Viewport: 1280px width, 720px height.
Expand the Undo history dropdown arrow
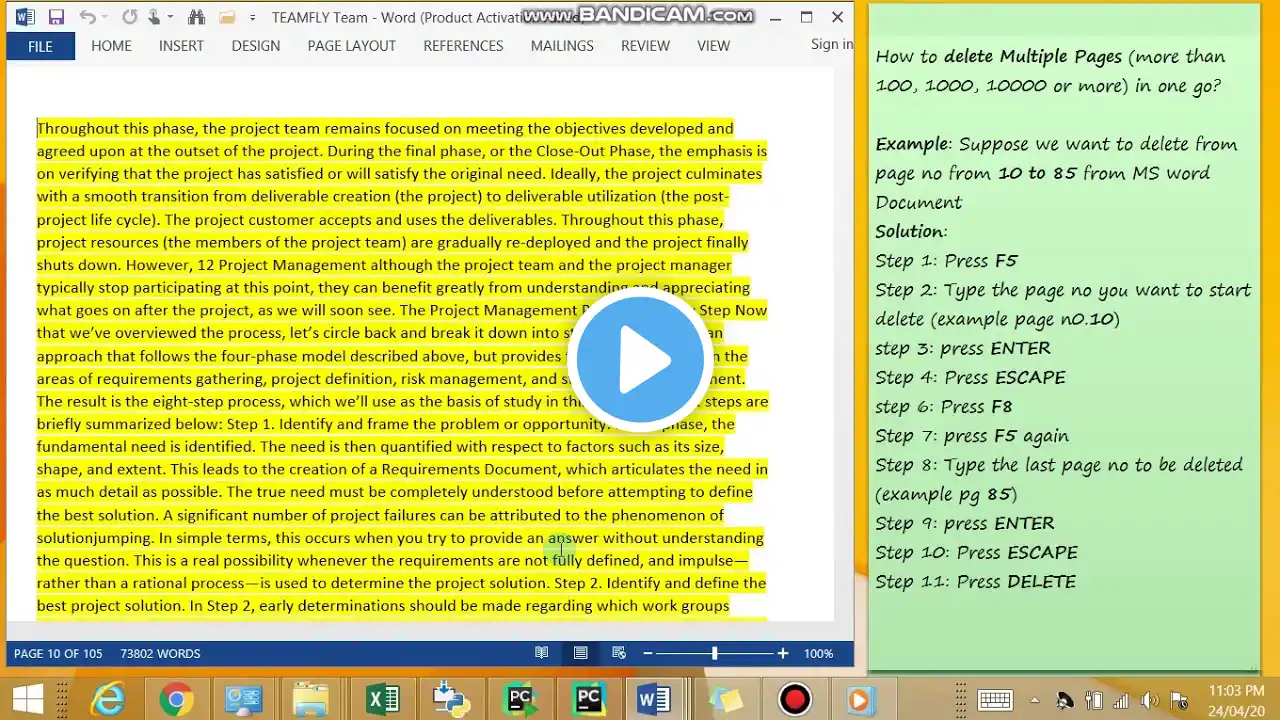click(105, 17)
